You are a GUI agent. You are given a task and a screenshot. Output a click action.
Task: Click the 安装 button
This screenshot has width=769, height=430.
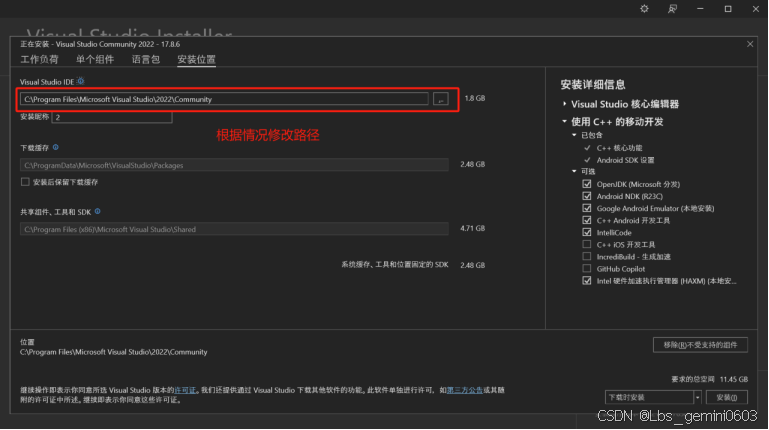pos(727,397)
